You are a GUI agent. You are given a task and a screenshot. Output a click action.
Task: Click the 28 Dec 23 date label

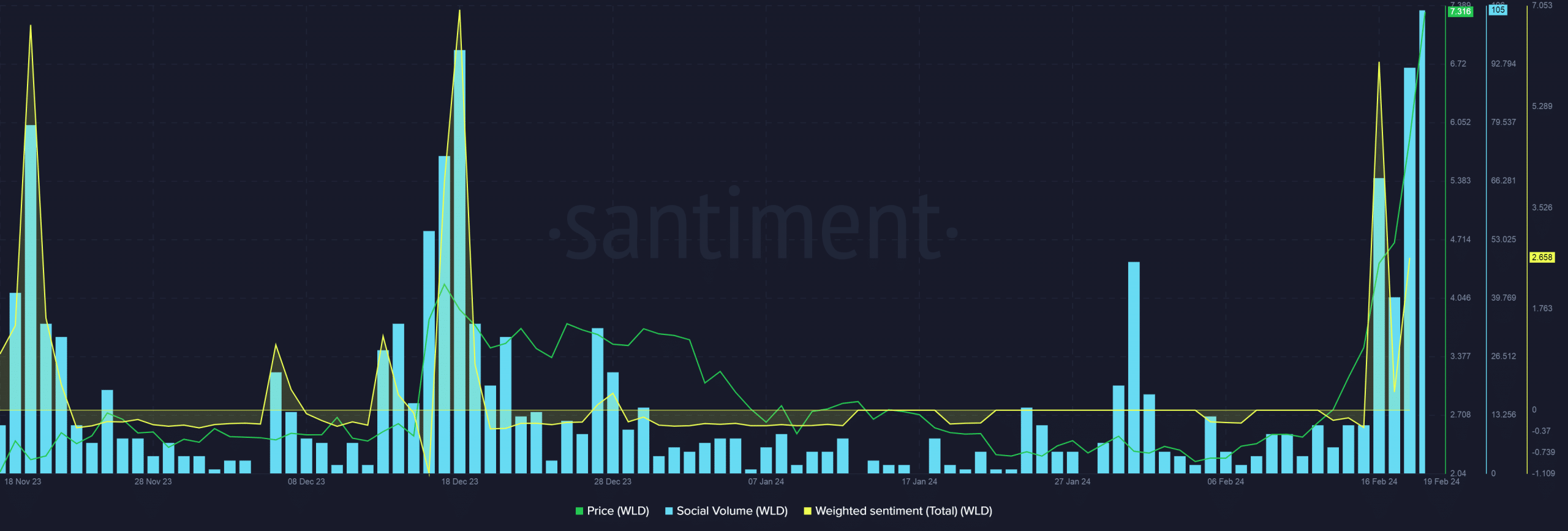pos(612,481)
